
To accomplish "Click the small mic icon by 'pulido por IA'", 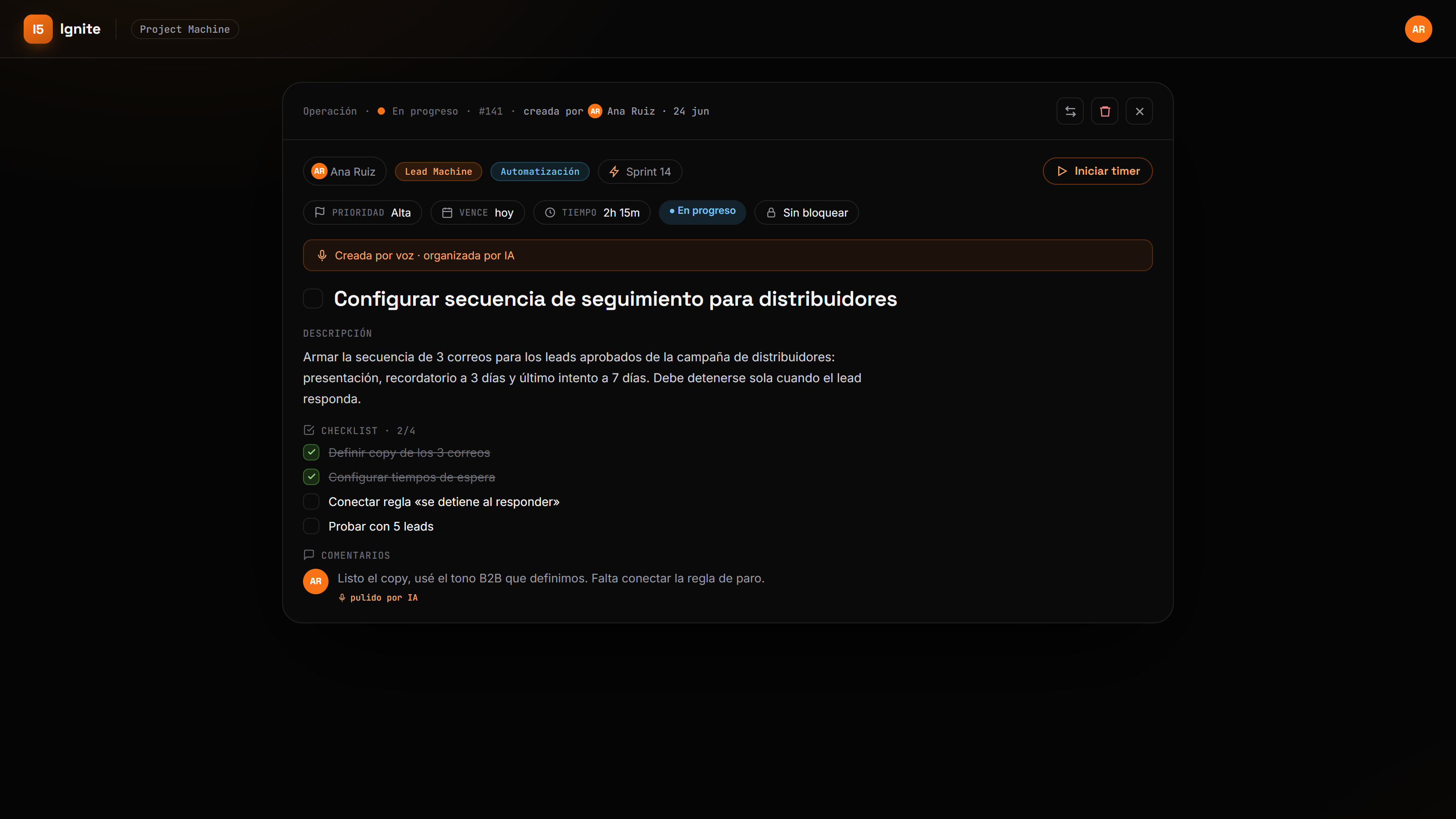I will click(342, 597).
